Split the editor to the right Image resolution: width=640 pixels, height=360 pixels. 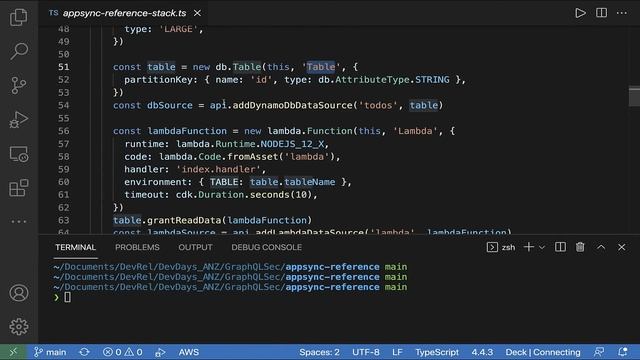pos(601,13)
